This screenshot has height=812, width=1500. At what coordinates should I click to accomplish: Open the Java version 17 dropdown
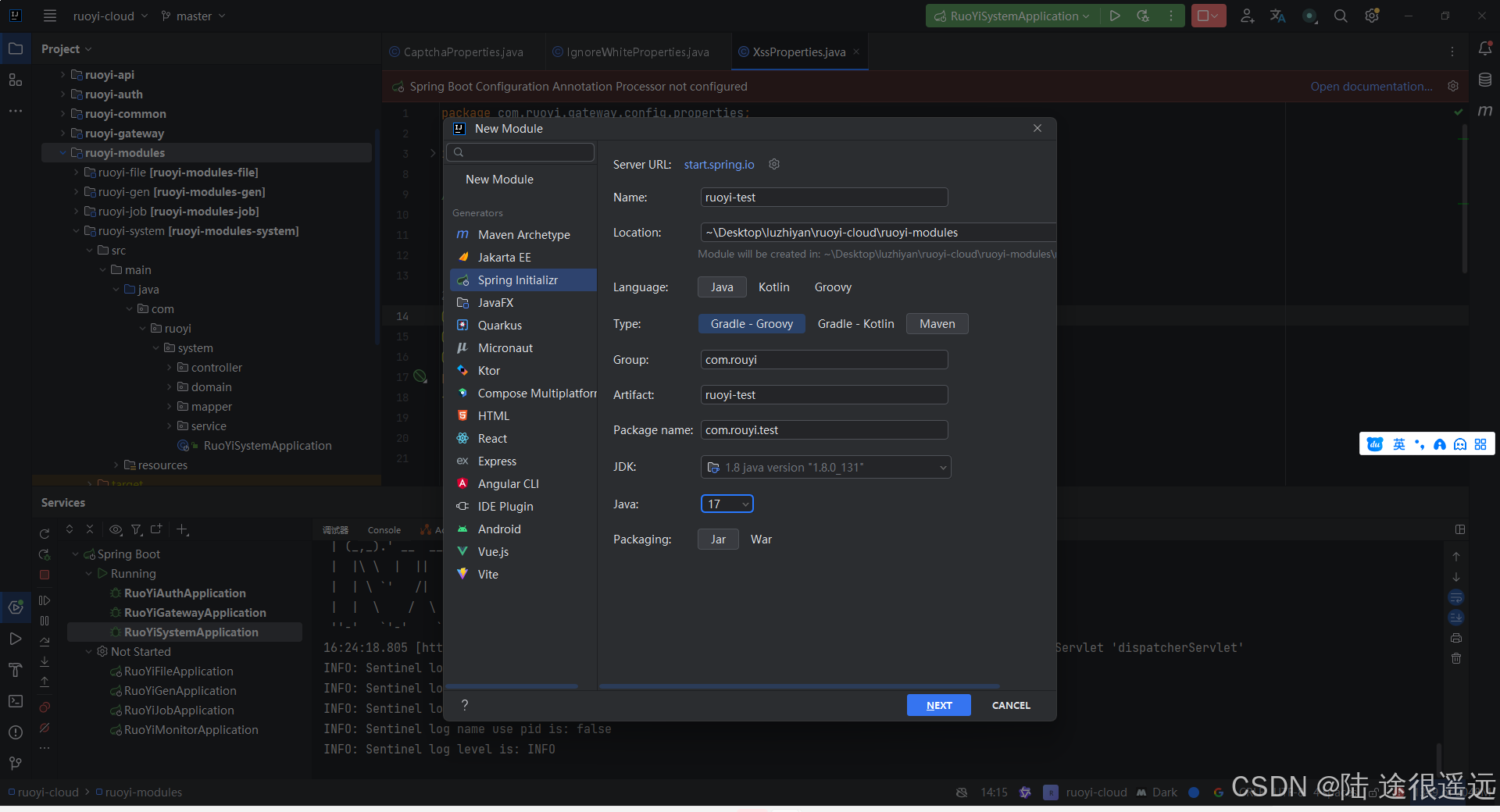(727, 504)
